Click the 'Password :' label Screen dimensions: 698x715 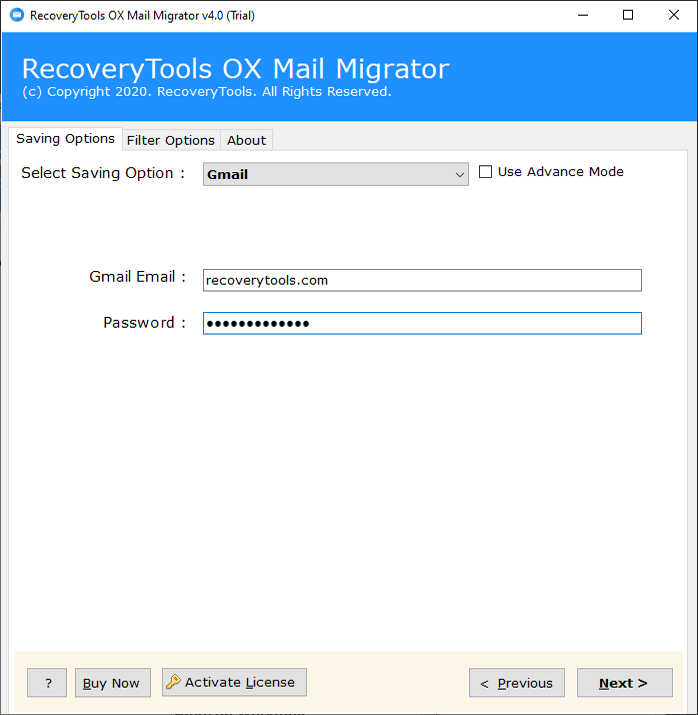tap(145, 323)
